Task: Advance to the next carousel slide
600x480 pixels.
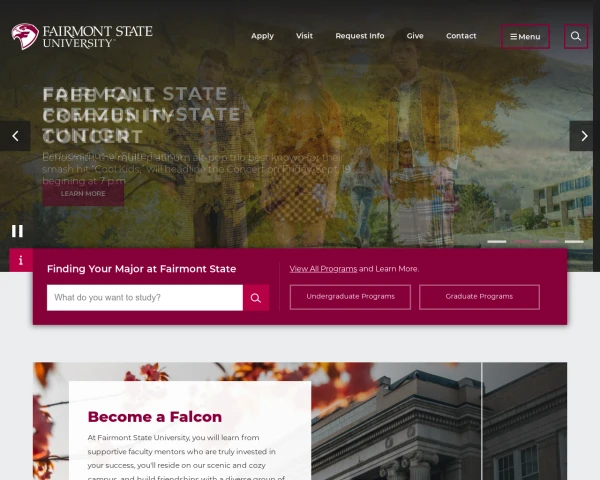Action: coord(584,136)
